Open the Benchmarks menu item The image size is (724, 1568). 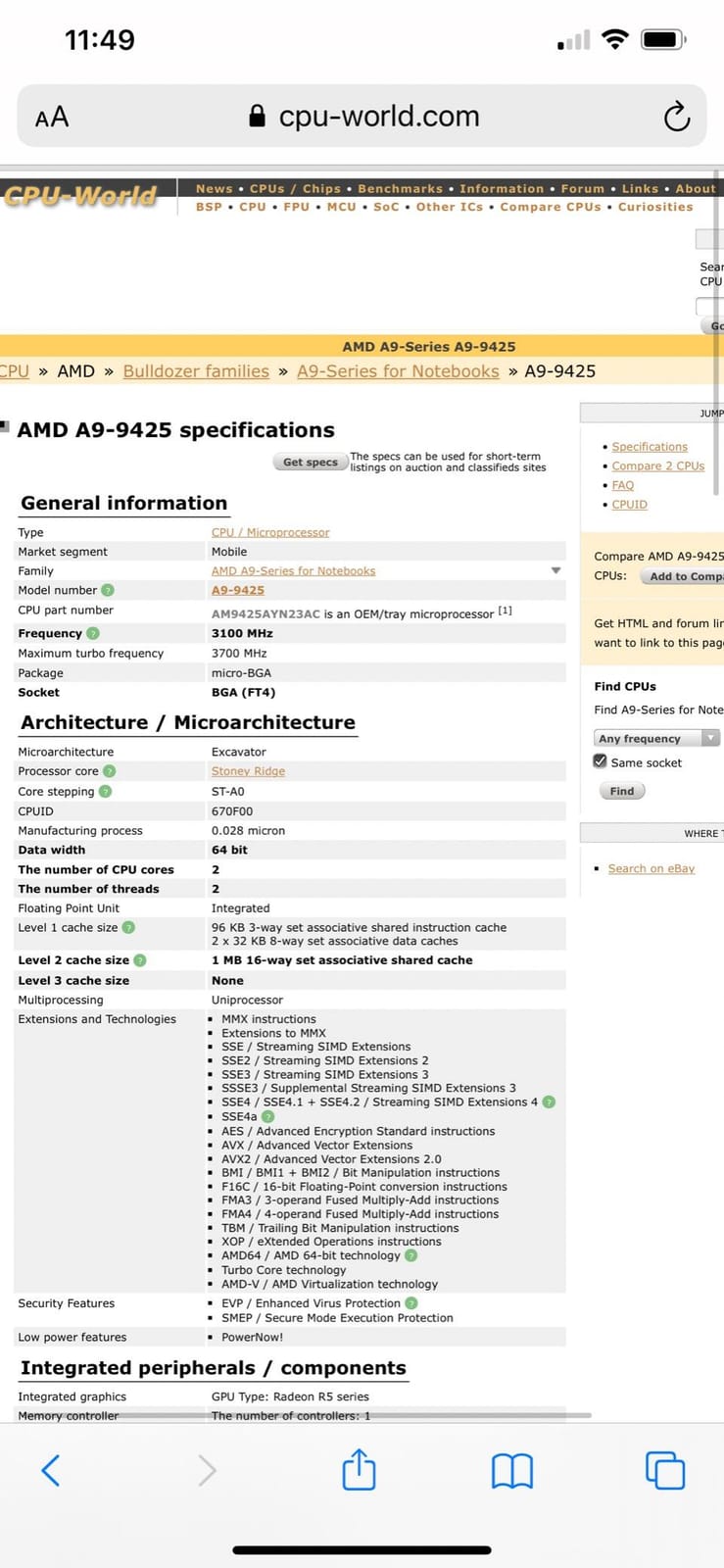pyautogui.click(x=400, y=188)
